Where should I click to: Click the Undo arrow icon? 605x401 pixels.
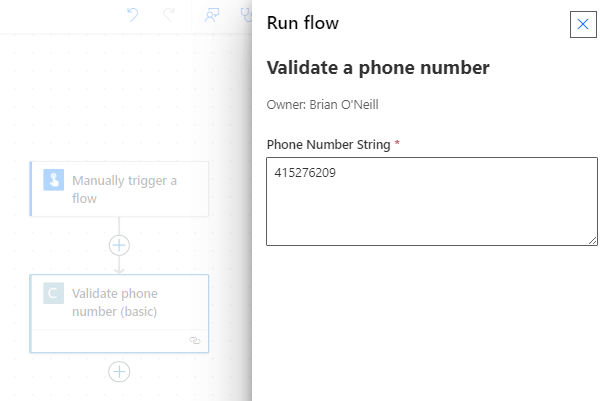click(133, 15)
